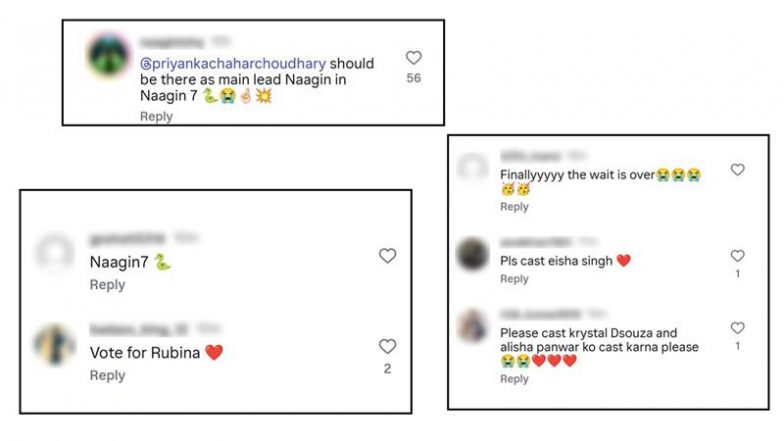
Task: View the 56 likes count
Action: [413, 78]
